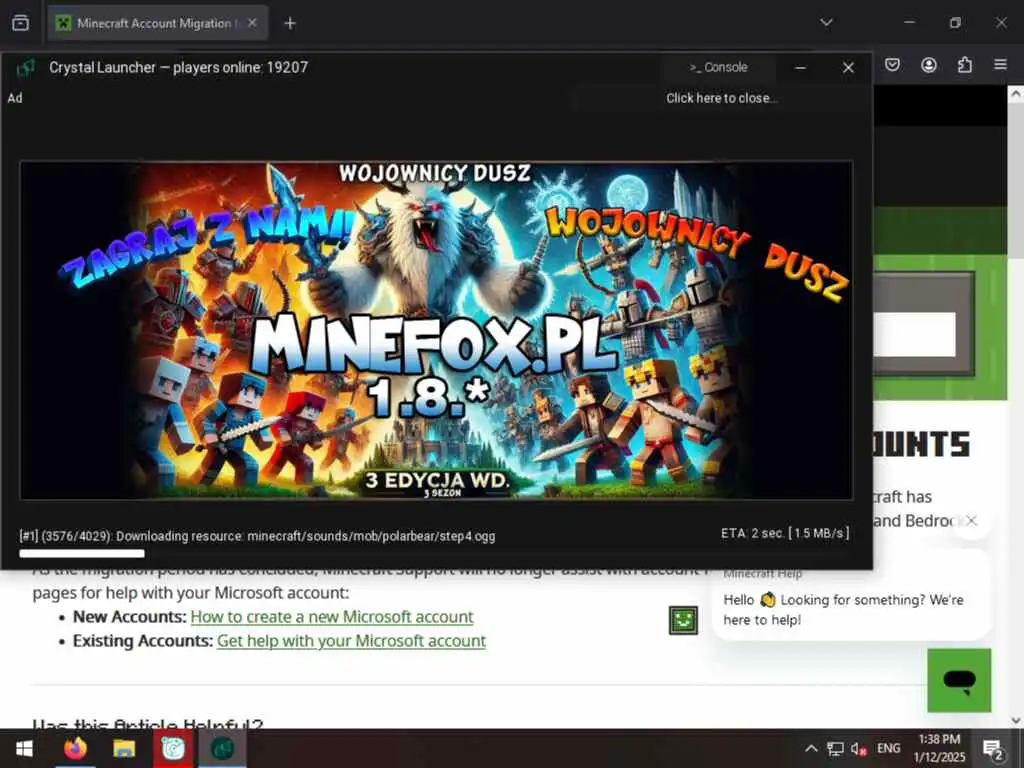1024x768 pixels.
Task: Open the Firefox account icon
Action: coord(929,65)
